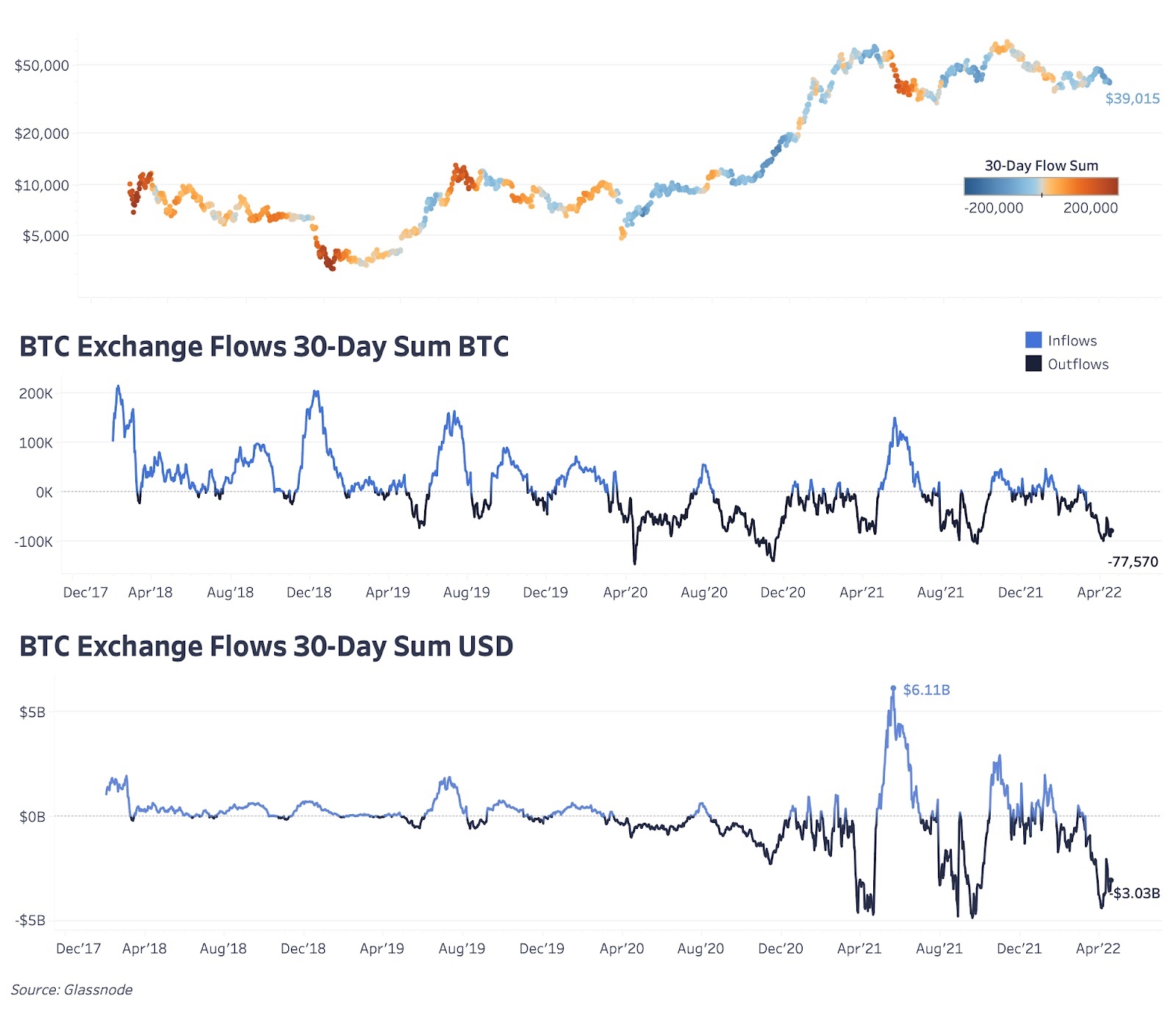Screen dimensions: 1176x1017
Task: Click the 'Source: Glassnode' credit text
Action: point(72,990)
